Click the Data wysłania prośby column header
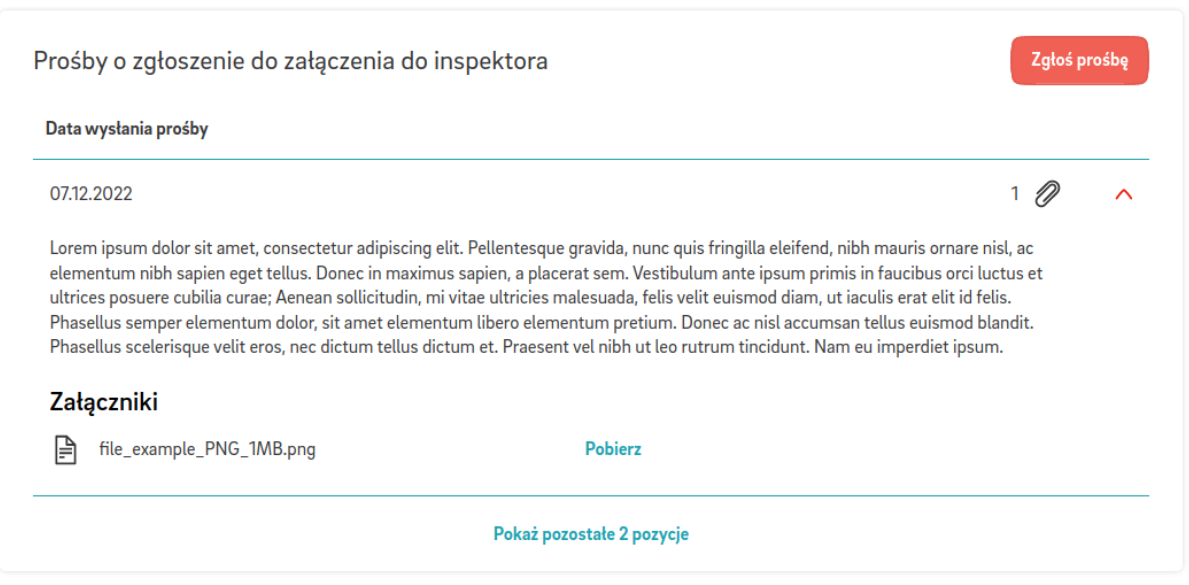The width and height of the screenshot is (1189, 585). point(126,129)
